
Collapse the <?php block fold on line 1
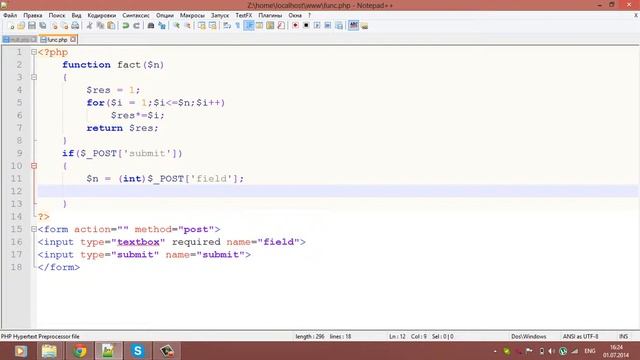click(x=34, y=52)
